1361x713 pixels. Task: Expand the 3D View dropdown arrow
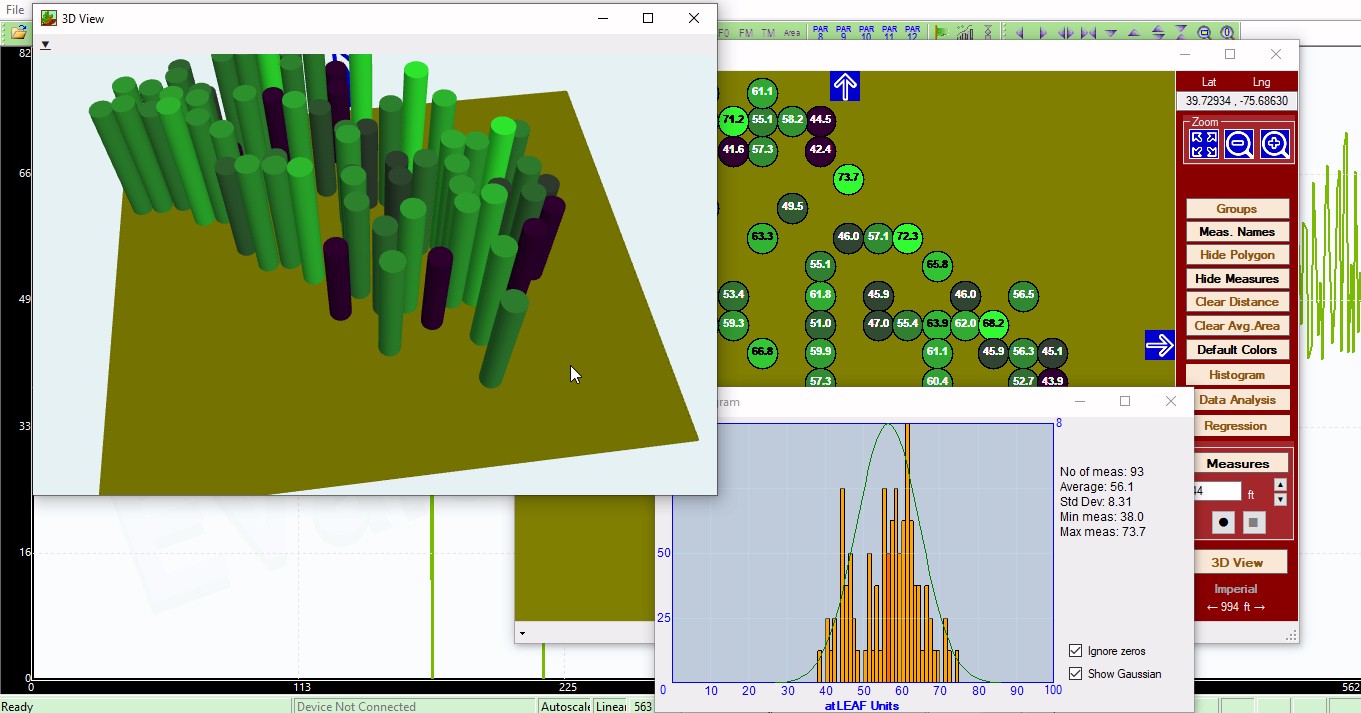point(45,45)
